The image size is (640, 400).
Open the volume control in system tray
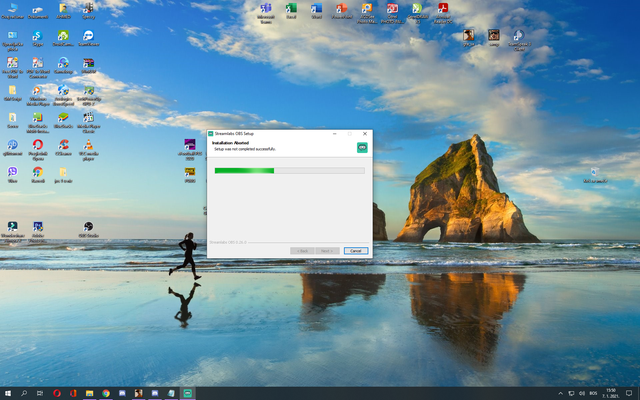coord(582,393)
